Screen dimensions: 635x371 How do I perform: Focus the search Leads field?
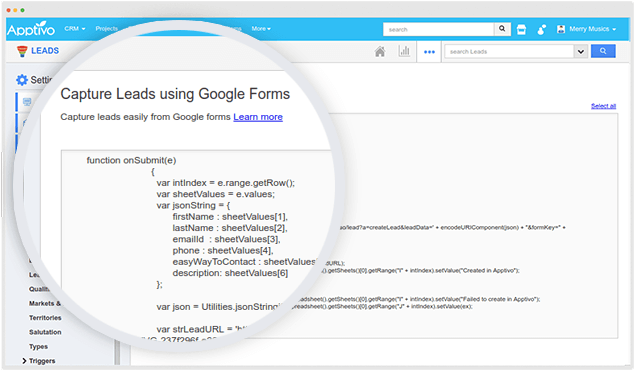pos(509,51)
